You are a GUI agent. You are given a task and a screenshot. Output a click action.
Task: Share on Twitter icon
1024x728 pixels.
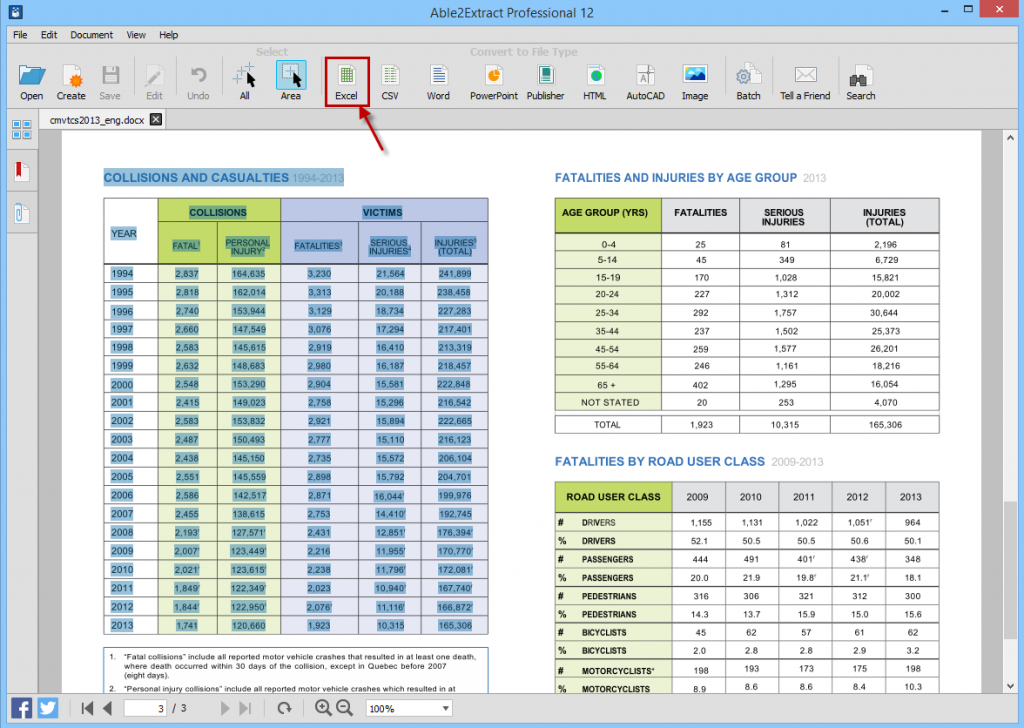[x=48, y=708]
